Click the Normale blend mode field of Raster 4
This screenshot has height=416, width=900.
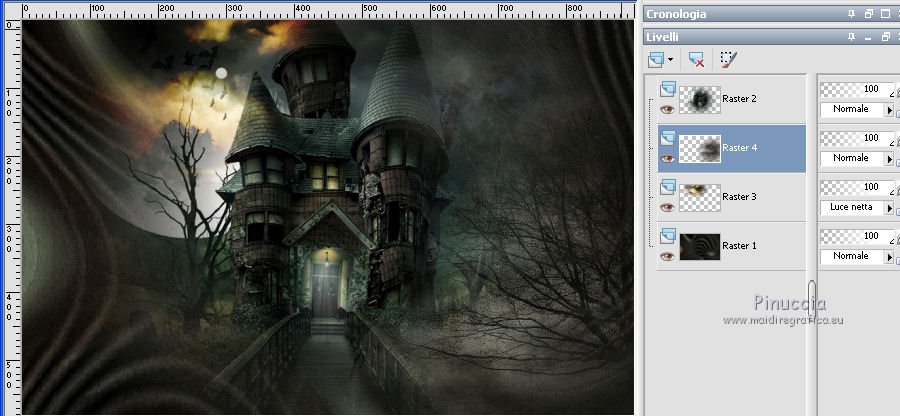coord(852,158)
